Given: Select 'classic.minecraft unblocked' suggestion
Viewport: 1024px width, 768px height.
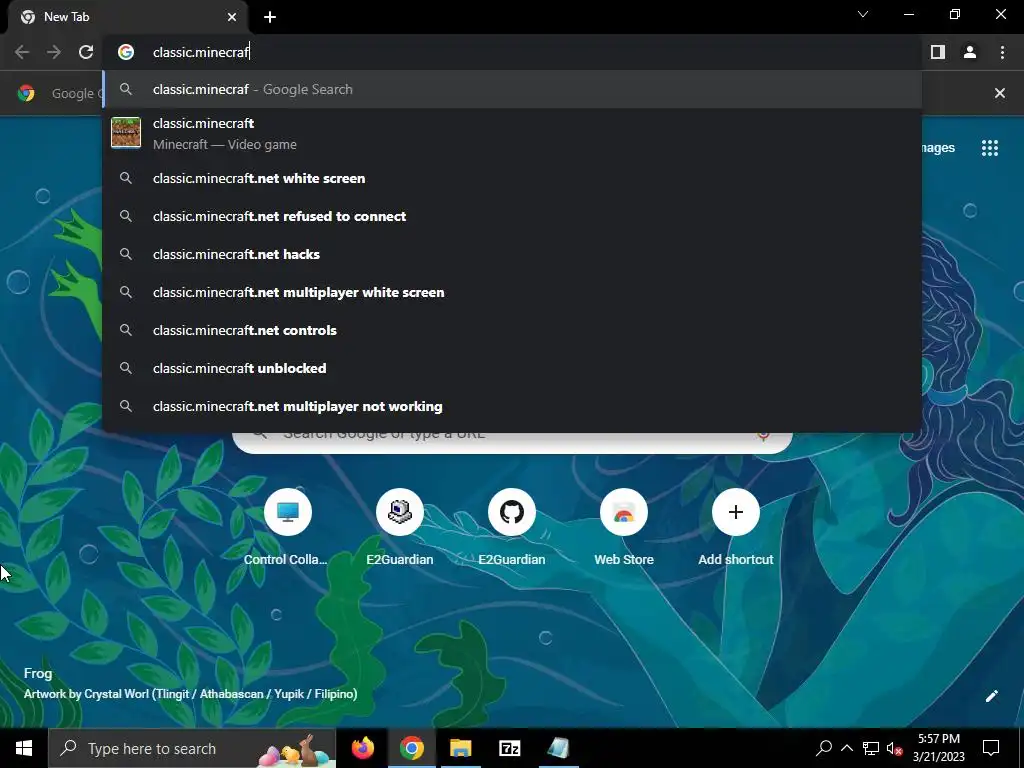Looking at the screenshot, I should pyautogui.click(x=513, y=368).
